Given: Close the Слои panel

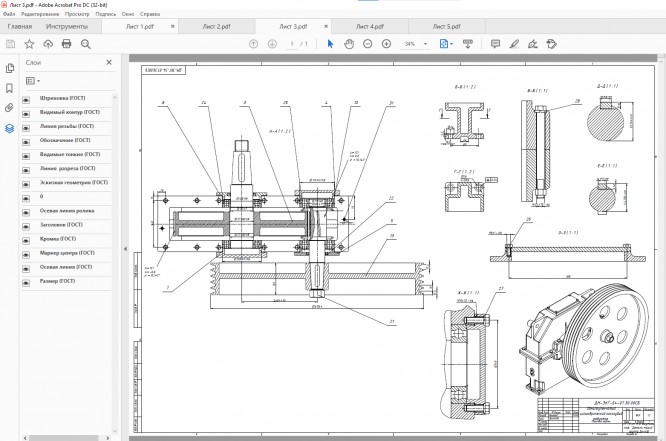Looking at the screenshot, I should pos(109,62).
